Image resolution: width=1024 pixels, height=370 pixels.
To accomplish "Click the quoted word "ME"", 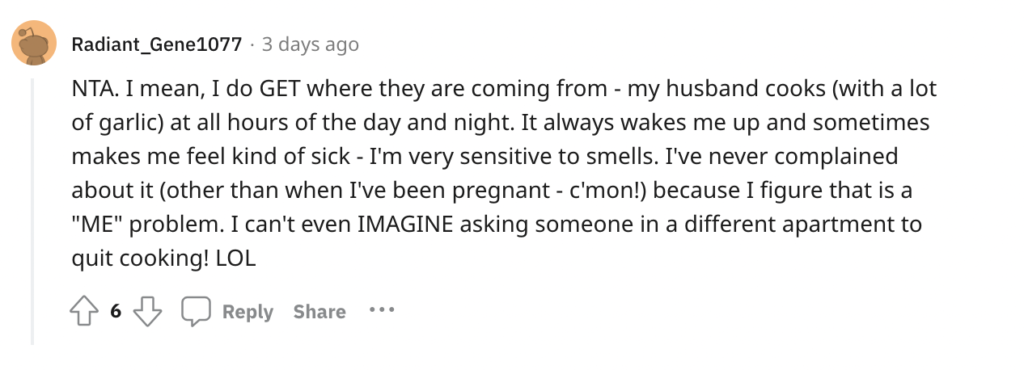I will [97, 224].
